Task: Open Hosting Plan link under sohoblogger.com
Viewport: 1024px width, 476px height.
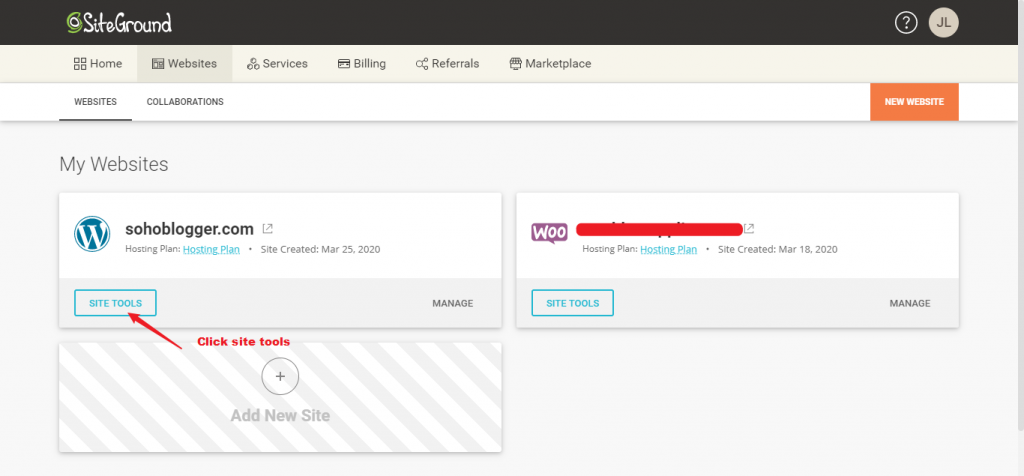Action: tap(211, 249)
